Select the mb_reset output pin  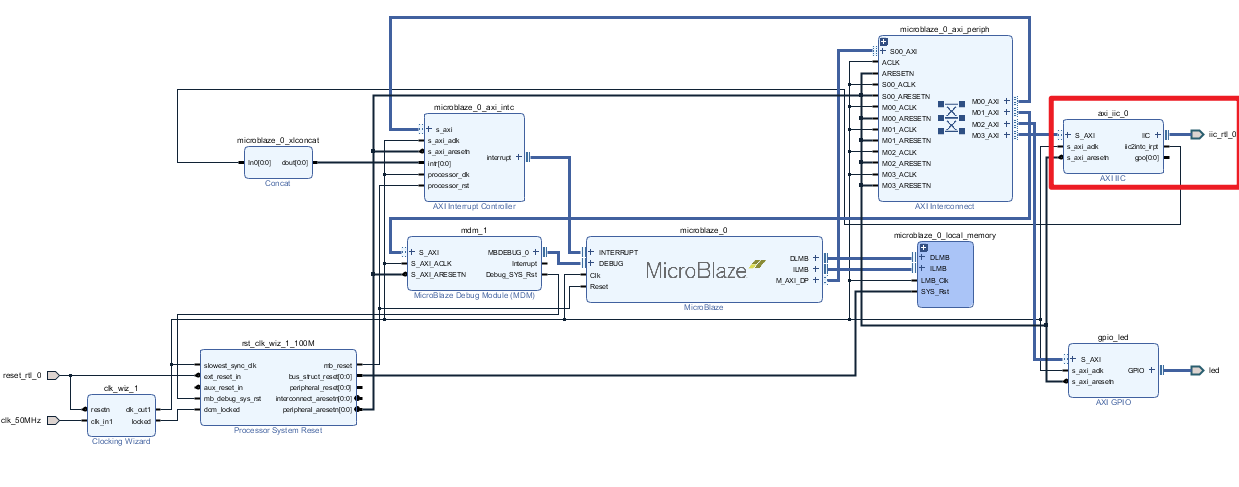(x=338, y=365)
